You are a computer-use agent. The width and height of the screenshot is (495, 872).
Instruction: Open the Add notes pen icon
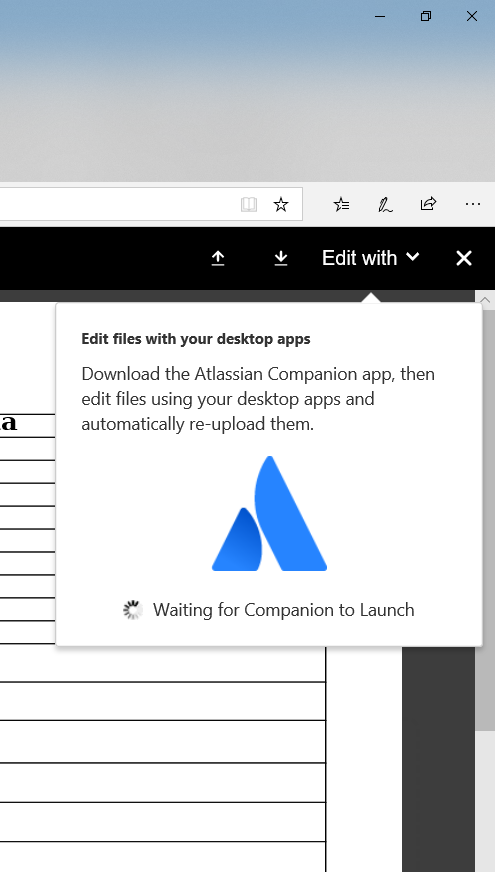[x=385, y=205]
